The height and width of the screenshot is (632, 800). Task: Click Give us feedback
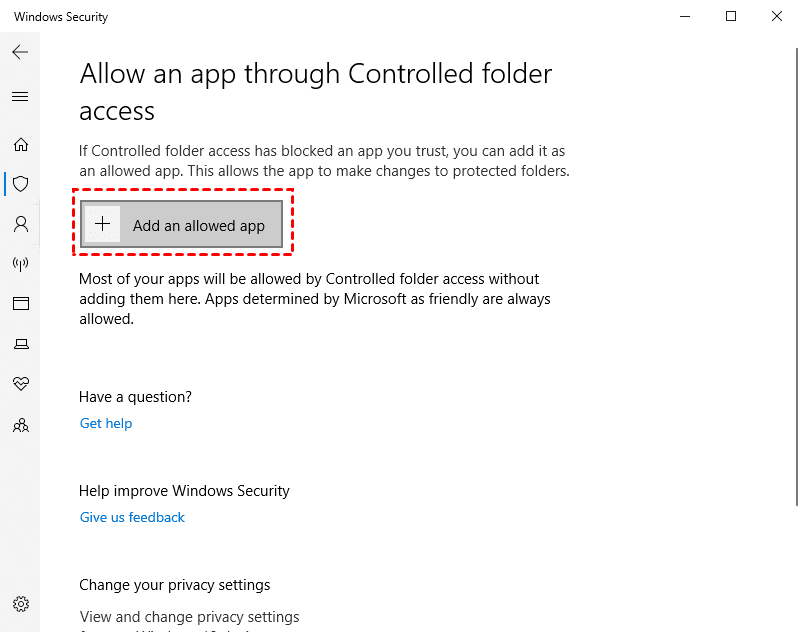pyautogui.click(x=131, y=517)
